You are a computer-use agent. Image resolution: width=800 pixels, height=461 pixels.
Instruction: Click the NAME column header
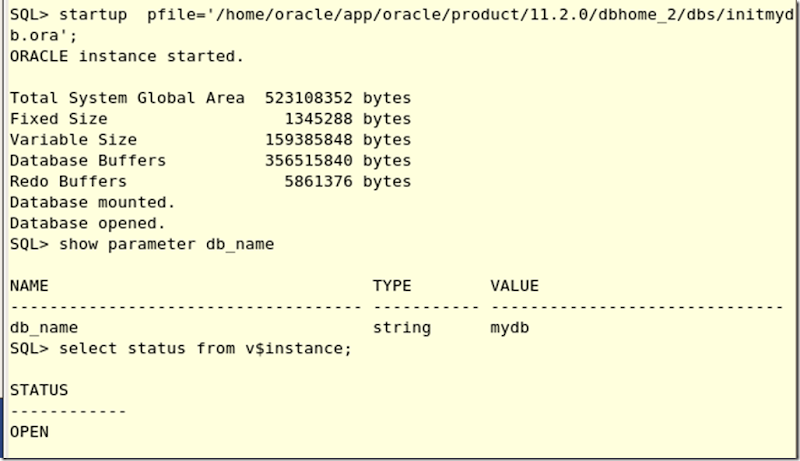[x=29, y=286]
